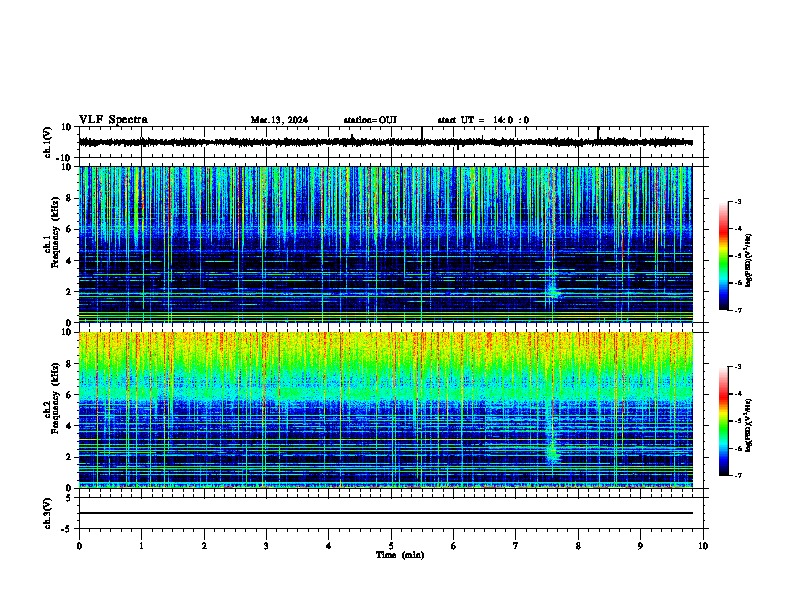Screen dimensions: 792x612
Task: Click the ch.1 spectrogram color scale bar
Action: (723, 256)
